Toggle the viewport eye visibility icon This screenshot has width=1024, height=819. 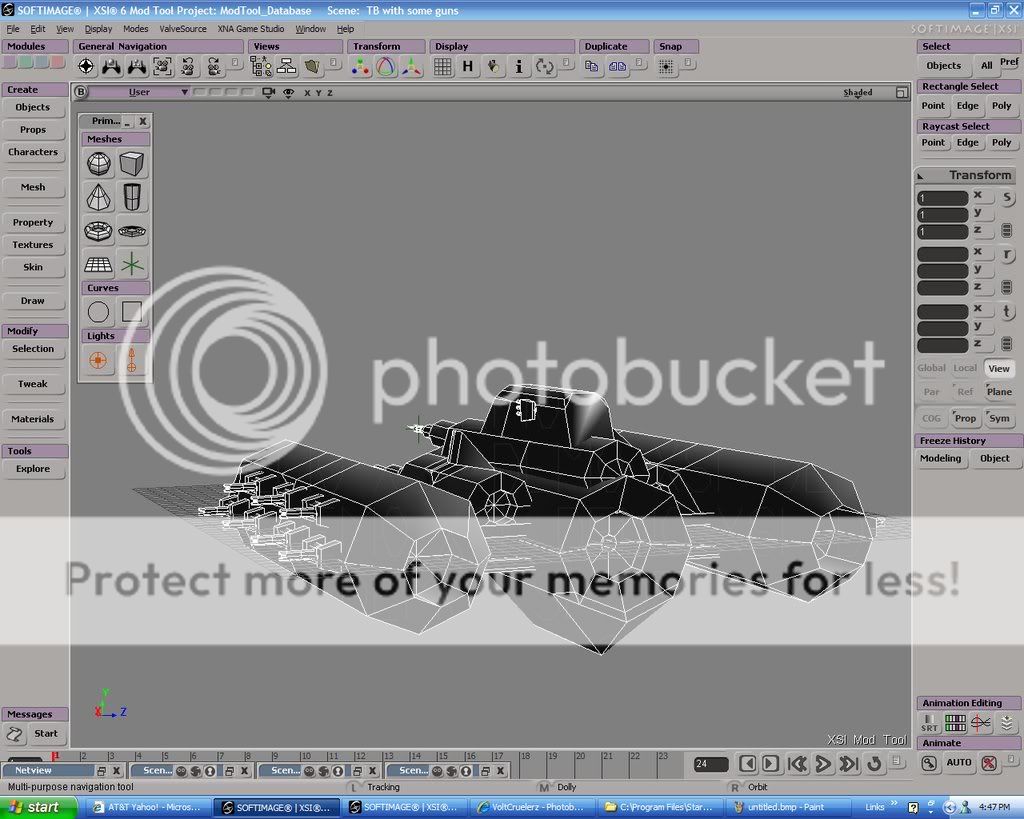pyautogui.click(x=288, y=93)
